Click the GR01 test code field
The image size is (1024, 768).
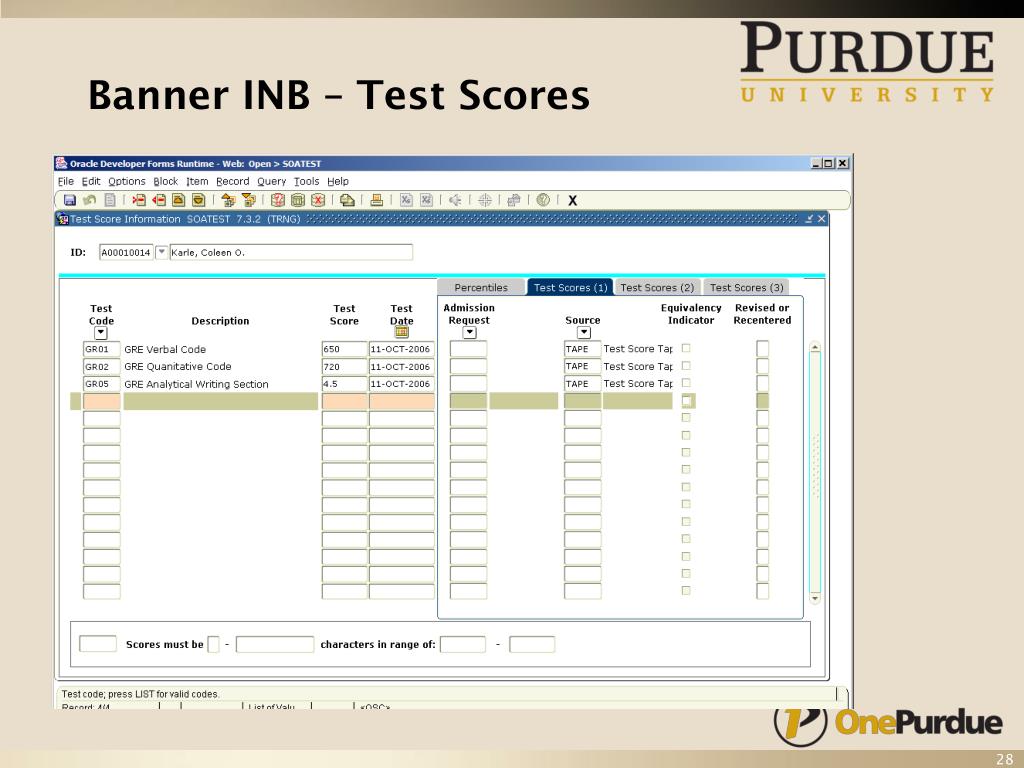102,349
